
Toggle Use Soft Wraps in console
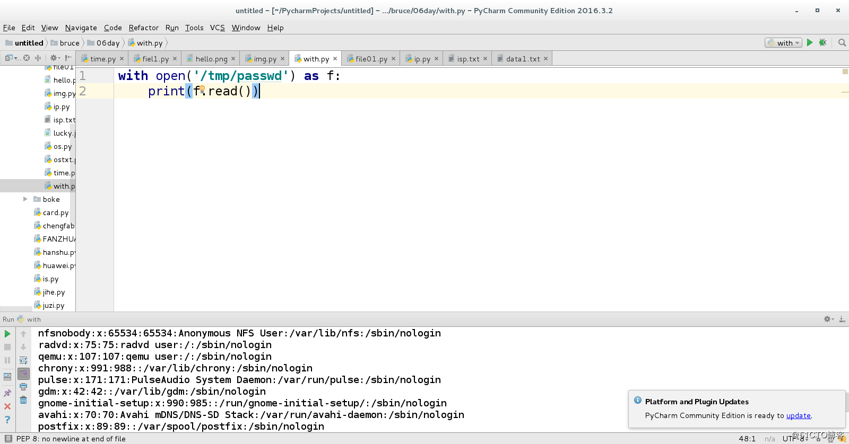(x=23, y=360)
